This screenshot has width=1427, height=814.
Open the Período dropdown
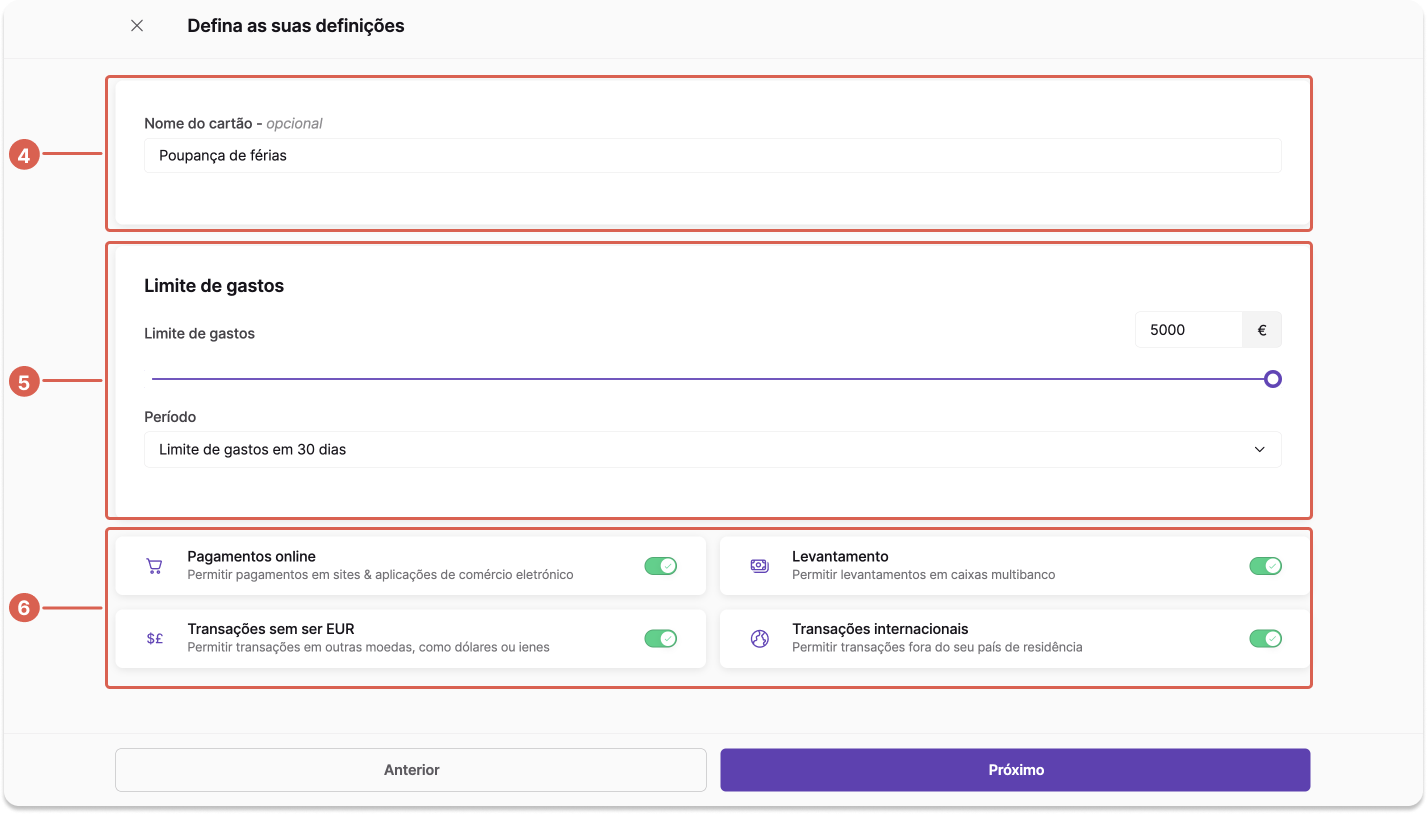[713, 450]
